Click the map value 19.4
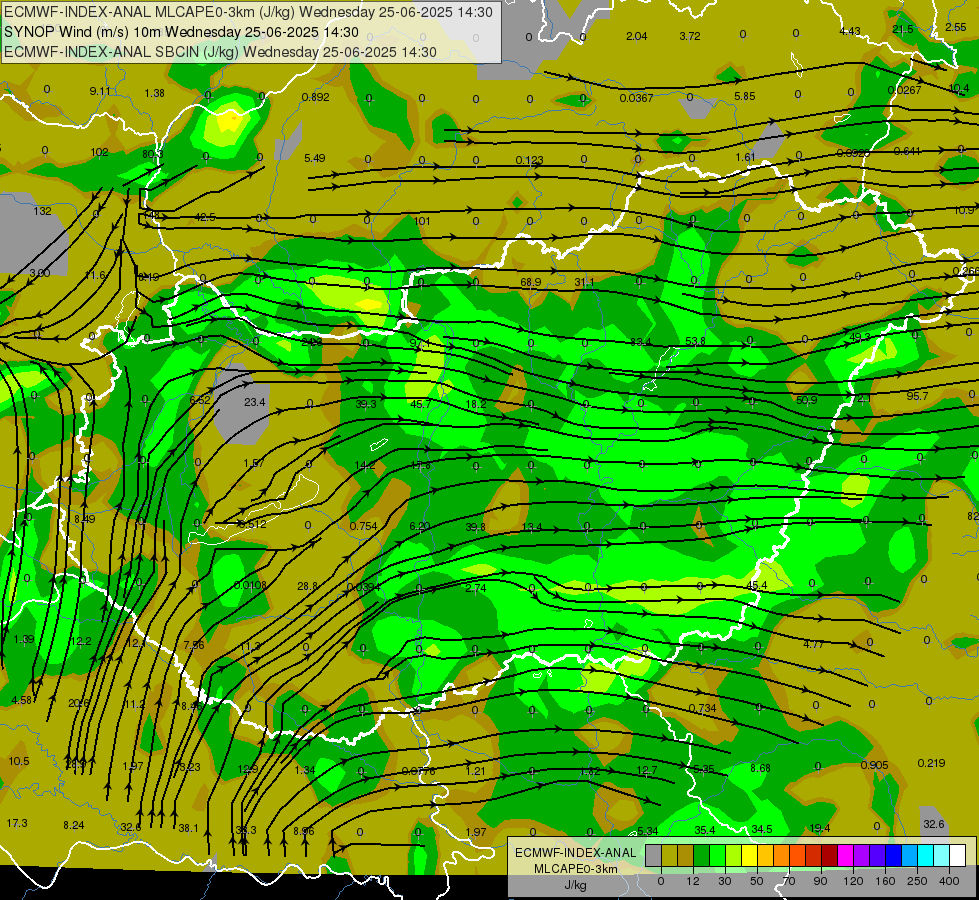 [820, 828]
